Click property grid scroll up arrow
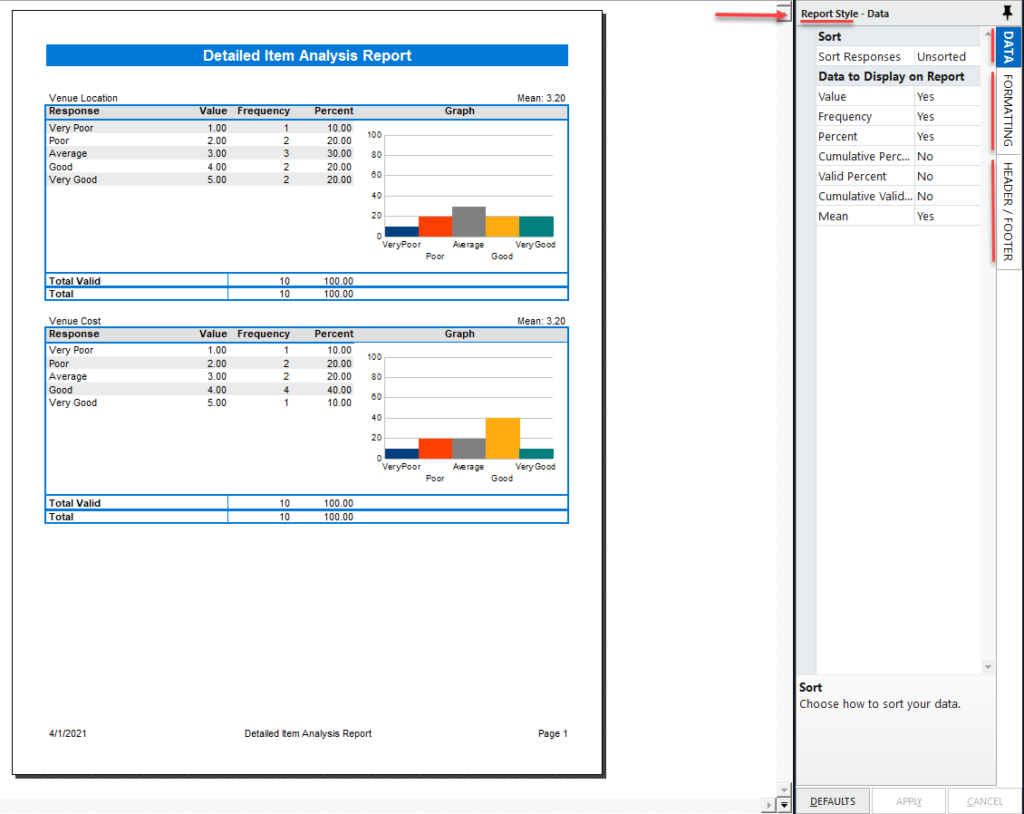Viewport: 1024px width, 814px height. (x=987, y=33)
